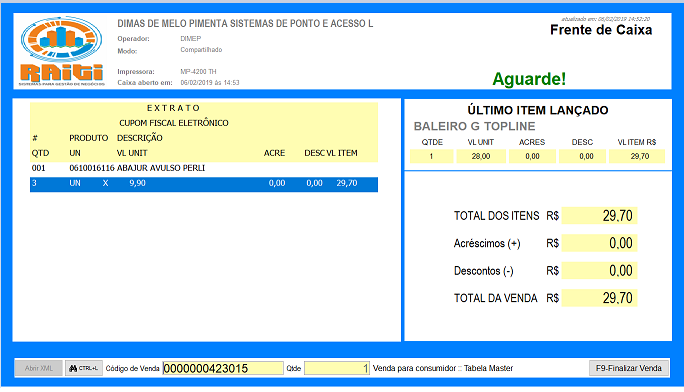Click the TOTAL DOS ITENS value 29,70
684x392 pixels.
click(x=599, y=216)
